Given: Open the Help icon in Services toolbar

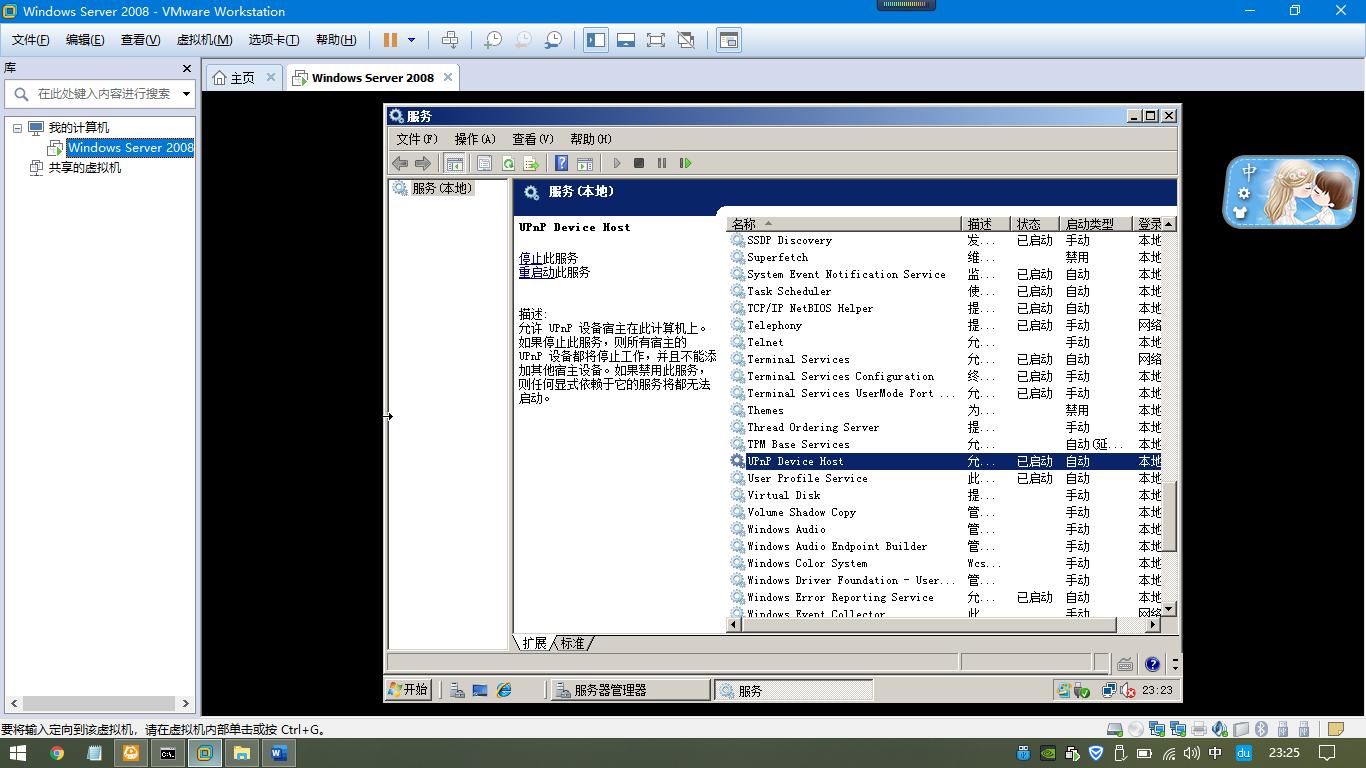Looking at the screenshot, I should [x=561, y=163].
